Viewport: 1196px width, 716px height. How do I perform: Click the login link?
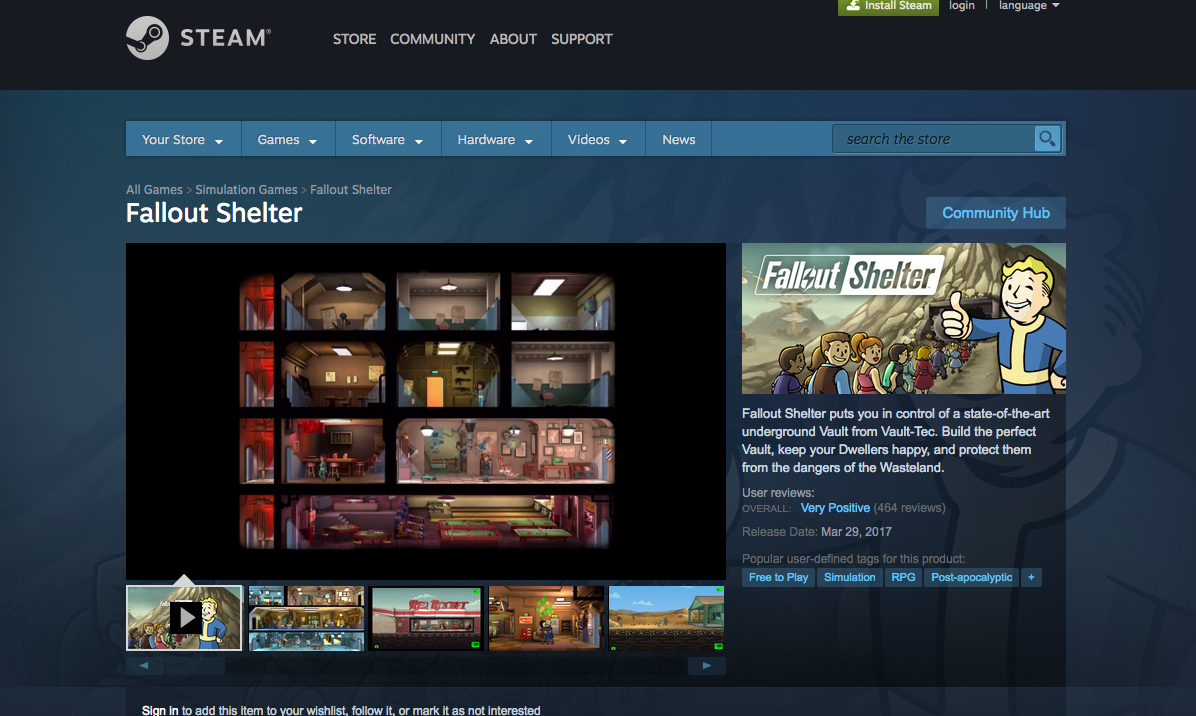point(962,5)
